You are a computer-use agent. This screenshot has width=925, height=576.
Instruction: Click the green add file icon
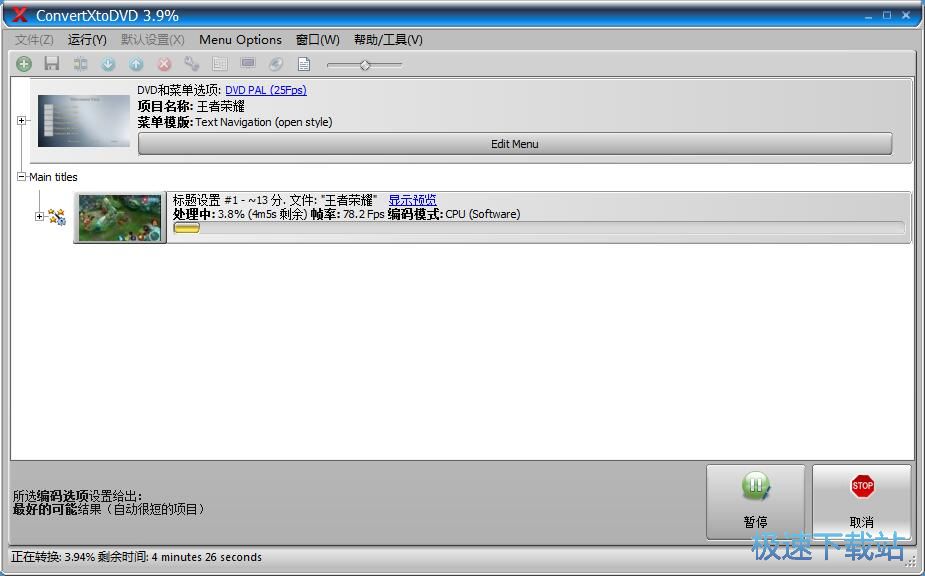[x=24, y=64]
